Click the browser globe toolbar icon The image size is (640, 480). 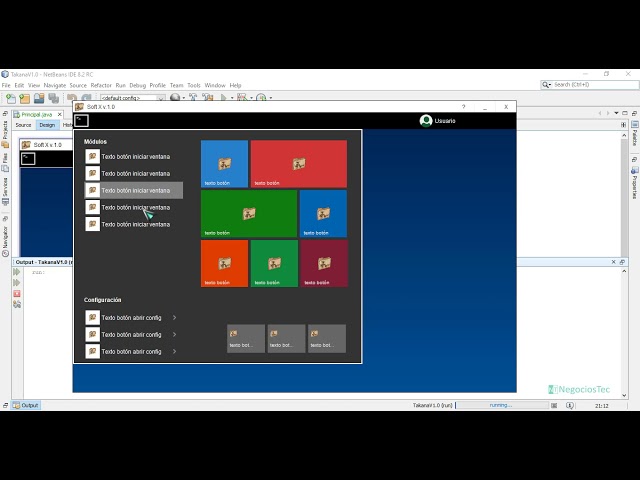(x=175, y=98)
